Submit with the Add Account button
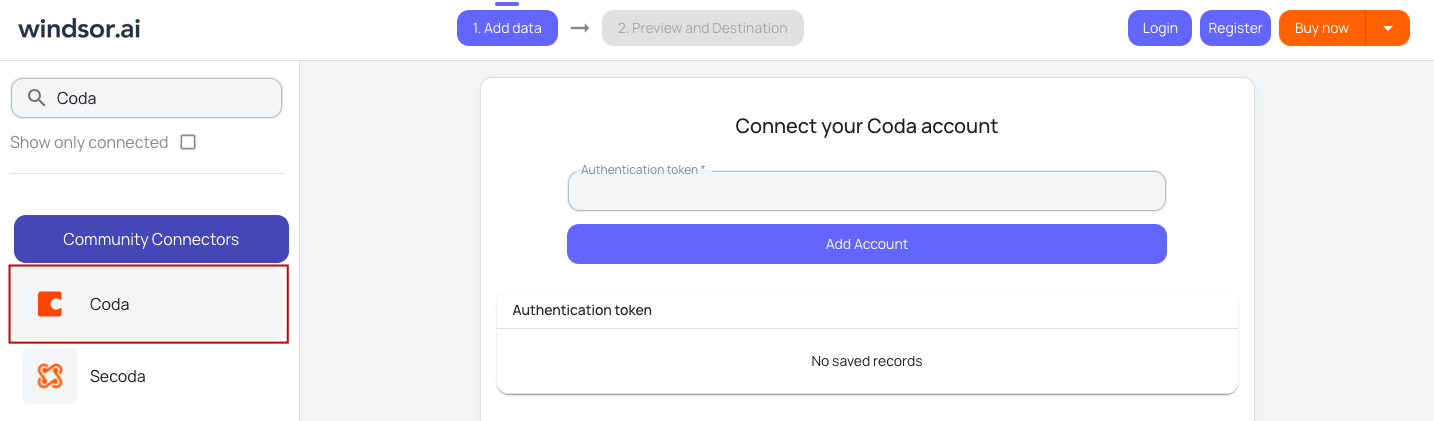The image size is (1434, 421). [x=866, y=244]
